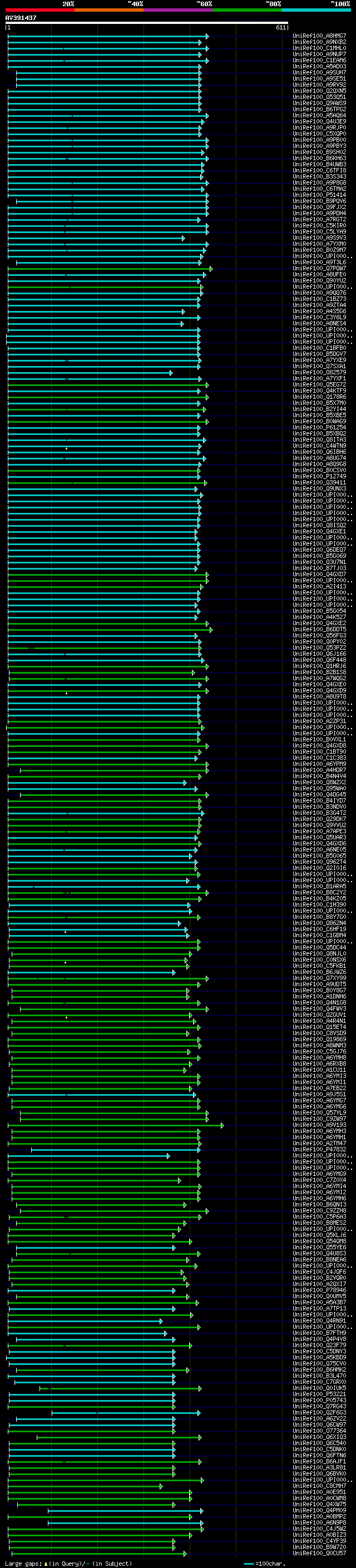Select the UniRef100_Q4FWV3 label
356x1568 pixels.
[x=319, y=1008]
